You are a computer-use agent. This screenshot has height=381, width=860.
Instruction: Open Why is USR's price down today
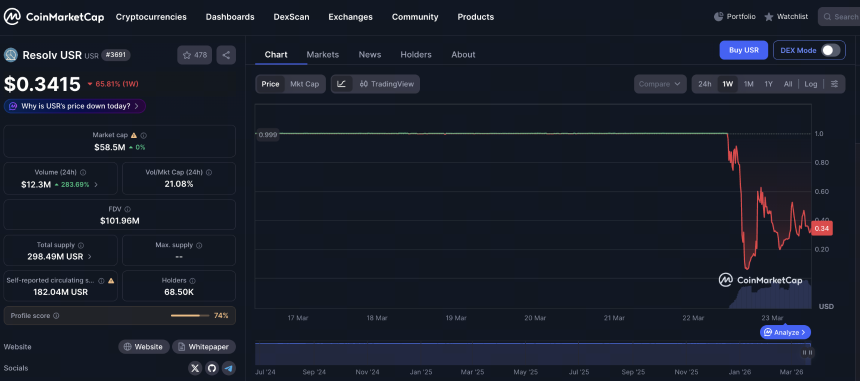[75, 106]
